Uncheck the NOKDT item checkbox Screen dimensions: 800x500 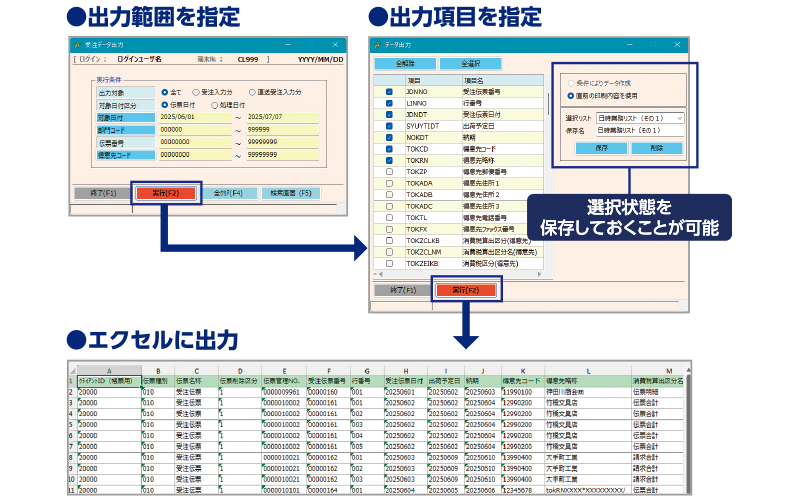click(389, 138)
